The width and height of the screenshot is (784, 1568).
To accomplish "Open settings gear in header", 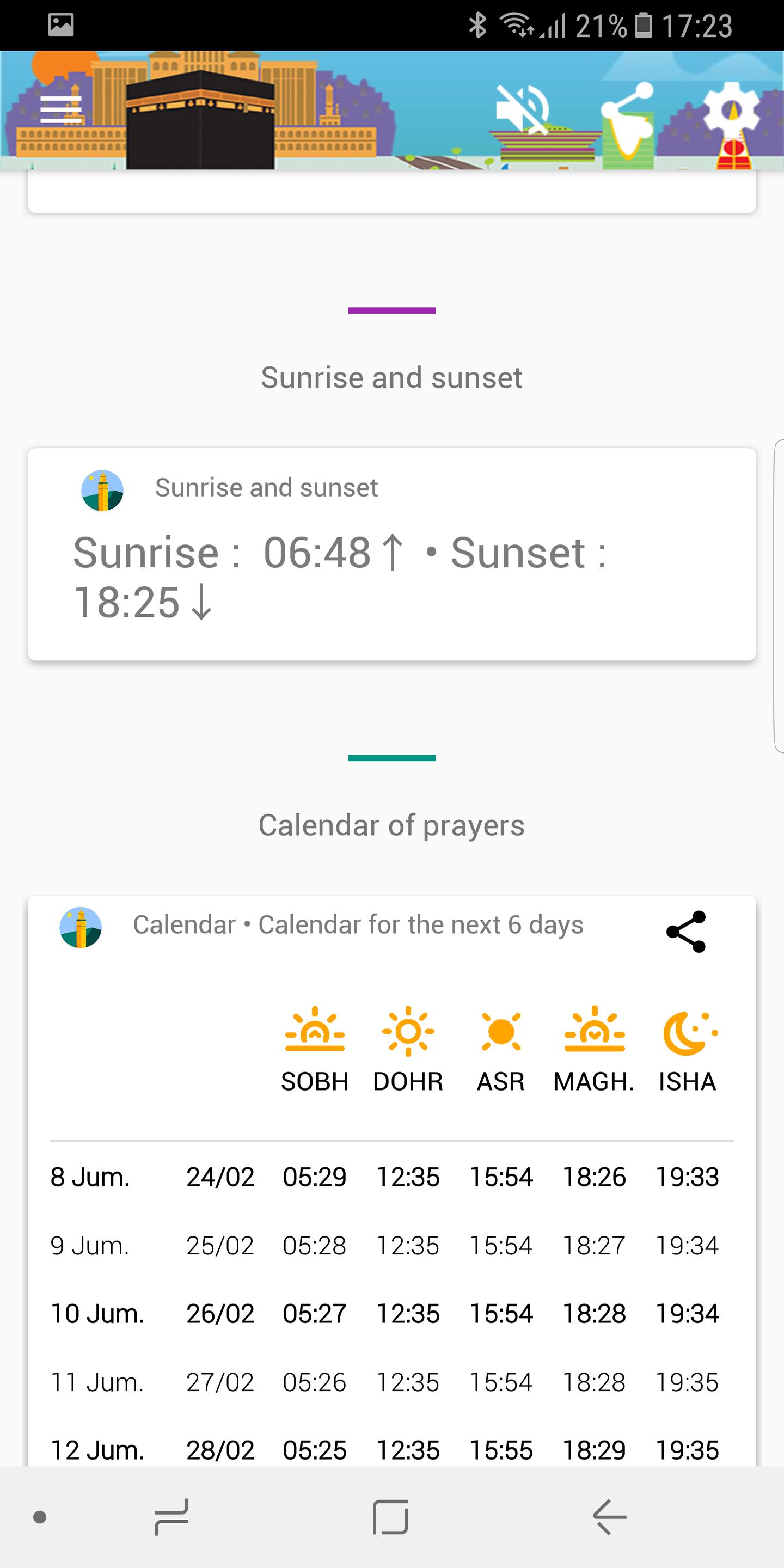I will click(732, 111).
